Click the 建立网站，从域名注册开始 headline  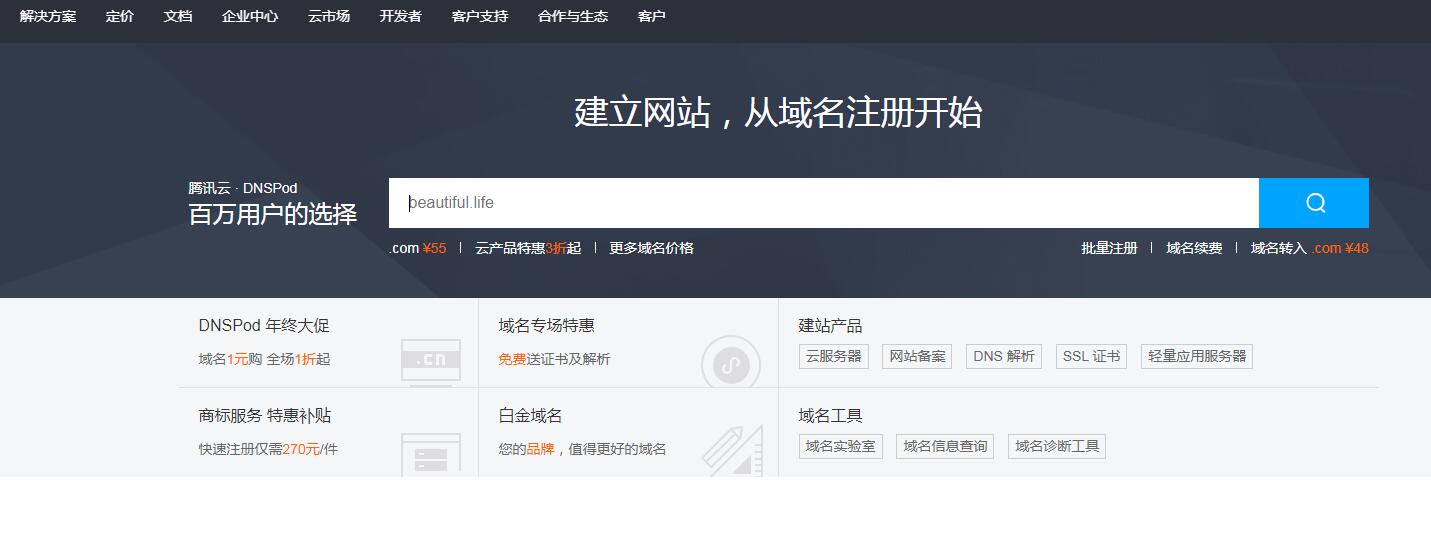pos(778,112)
